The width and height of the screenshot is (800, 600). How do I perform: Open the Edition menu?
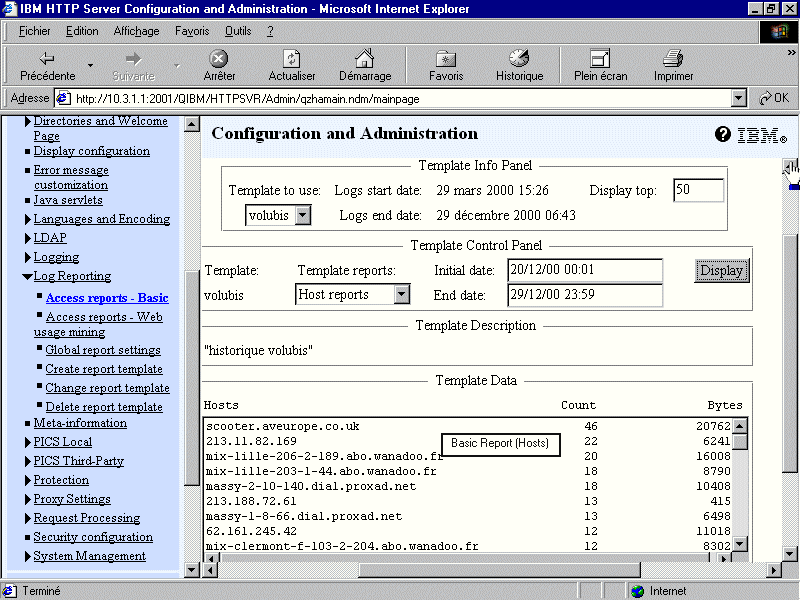[x=82, y=31]
